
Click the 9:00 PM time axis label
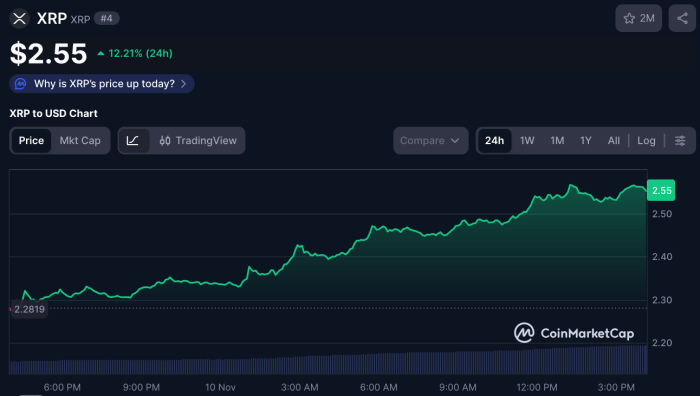[x=141, y=387]
